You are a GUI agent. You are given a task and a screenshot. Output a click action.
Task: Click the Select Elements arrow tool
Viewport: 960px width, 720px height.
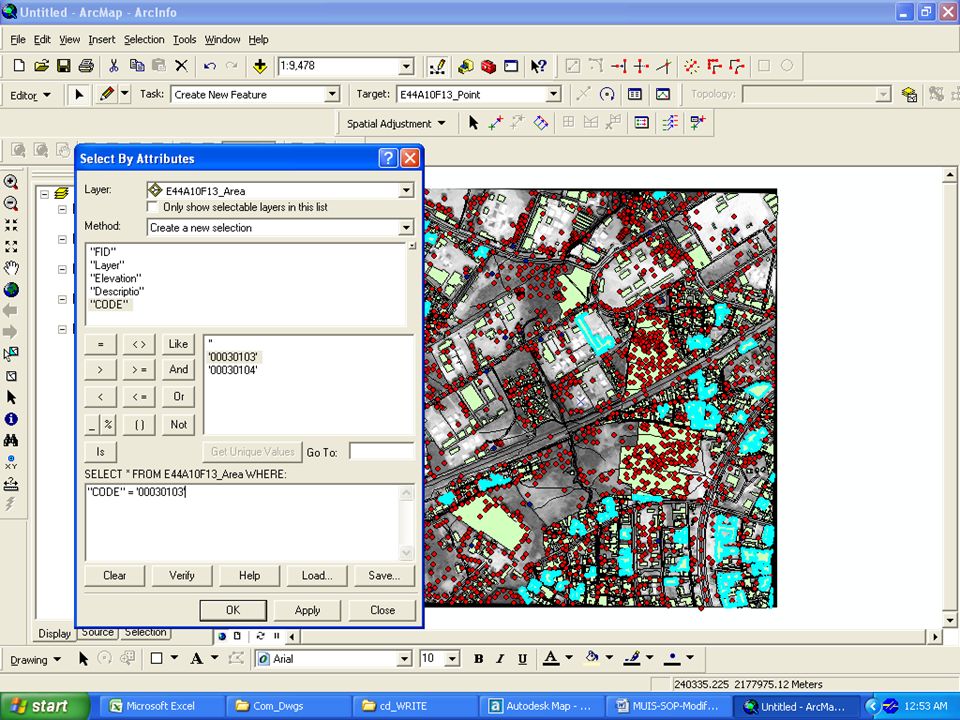(x=11, y=397)
